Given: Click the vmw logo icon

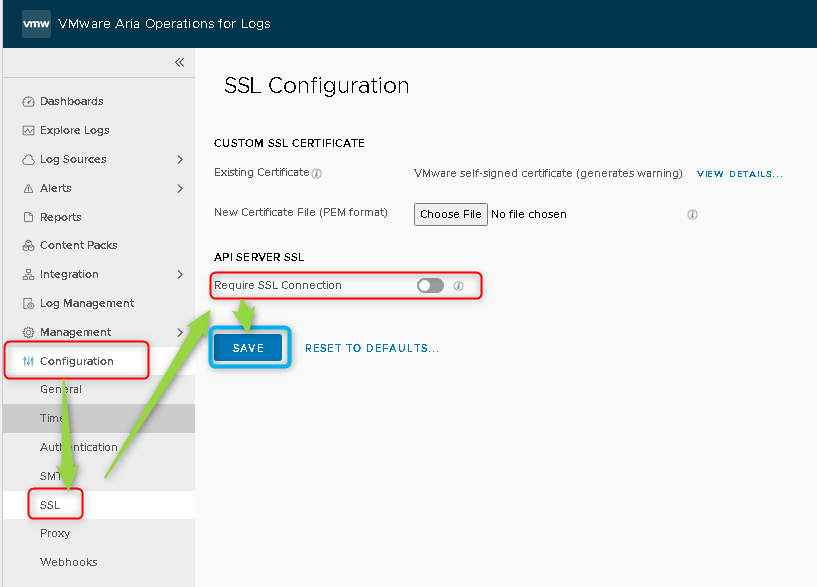Looking at the screenshot, I should click(36, 24).
